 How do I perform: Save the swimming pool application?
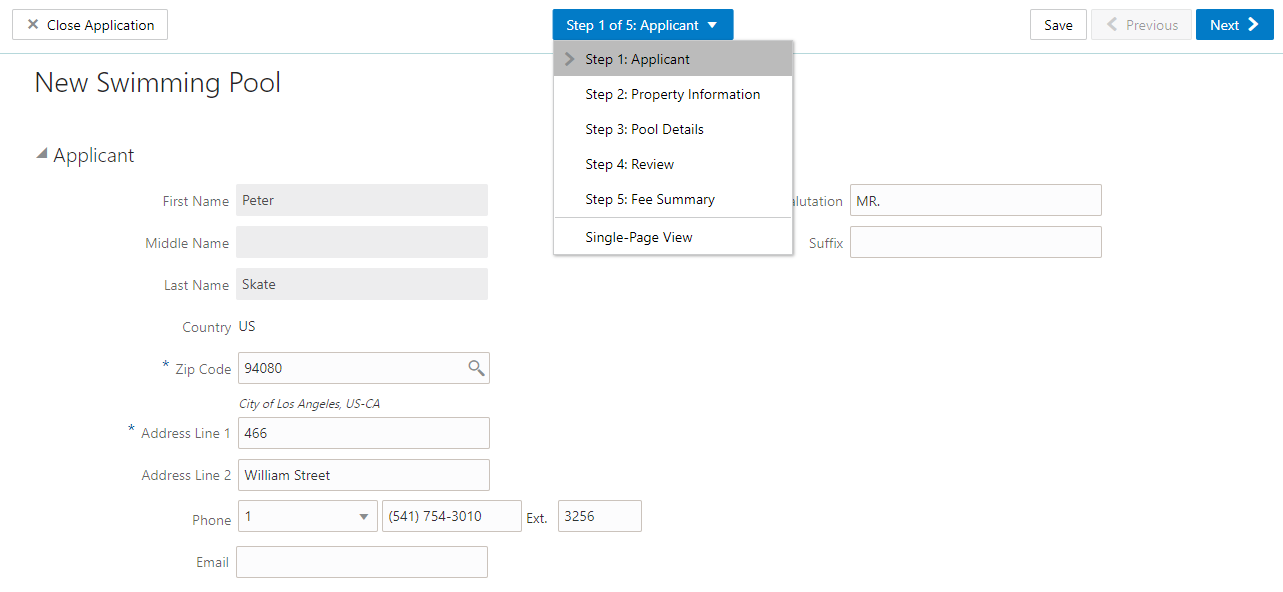click(1058, 24)
